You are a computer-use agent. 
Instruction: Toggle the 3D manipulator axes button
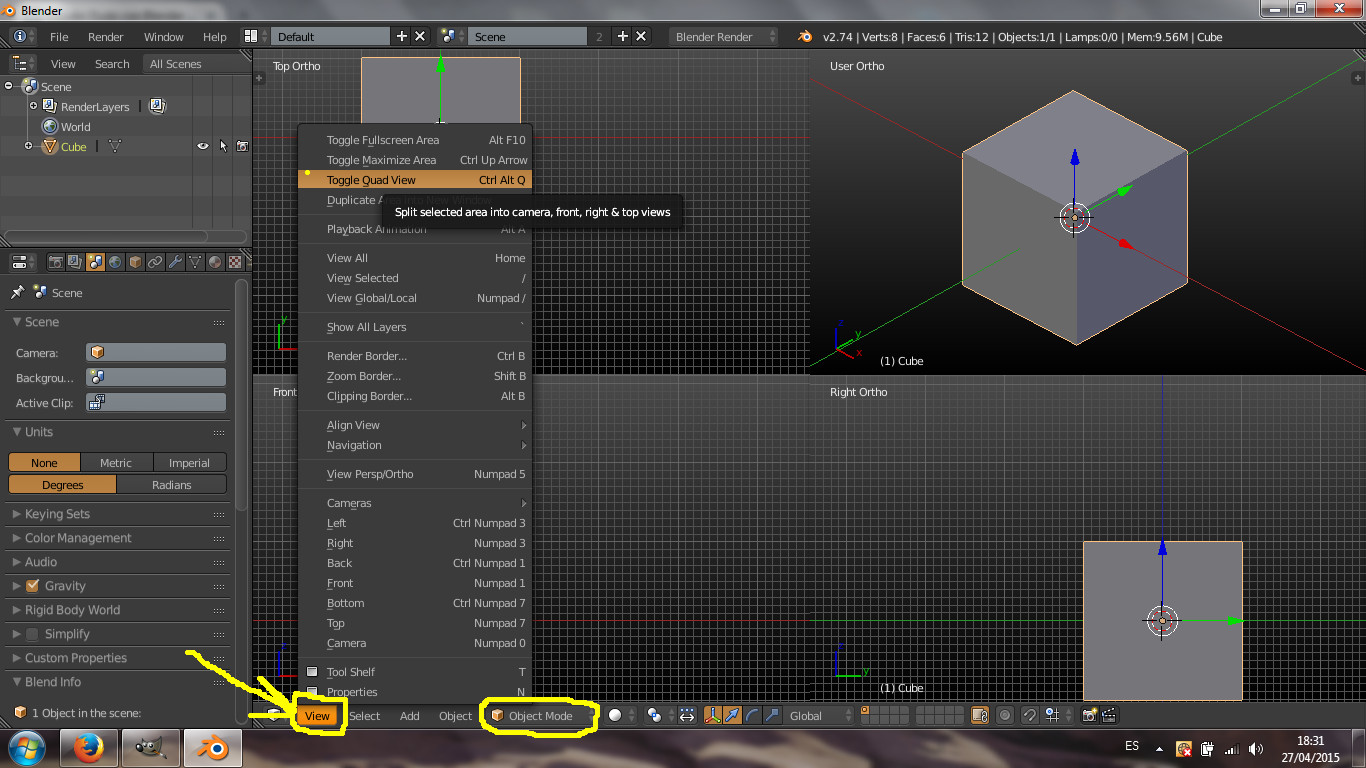click(x=713, y=715)
